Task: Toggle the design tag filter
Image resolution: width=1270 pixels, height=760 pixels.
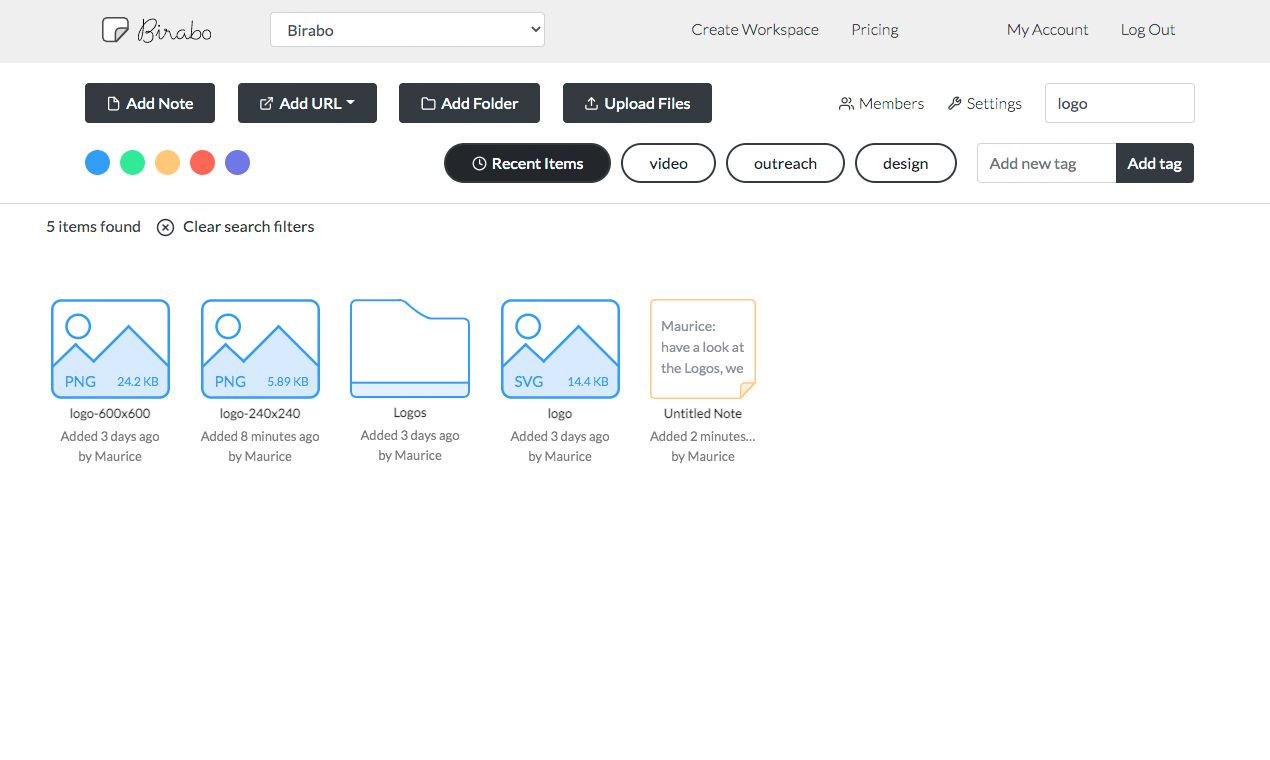Action: (905, 163)
